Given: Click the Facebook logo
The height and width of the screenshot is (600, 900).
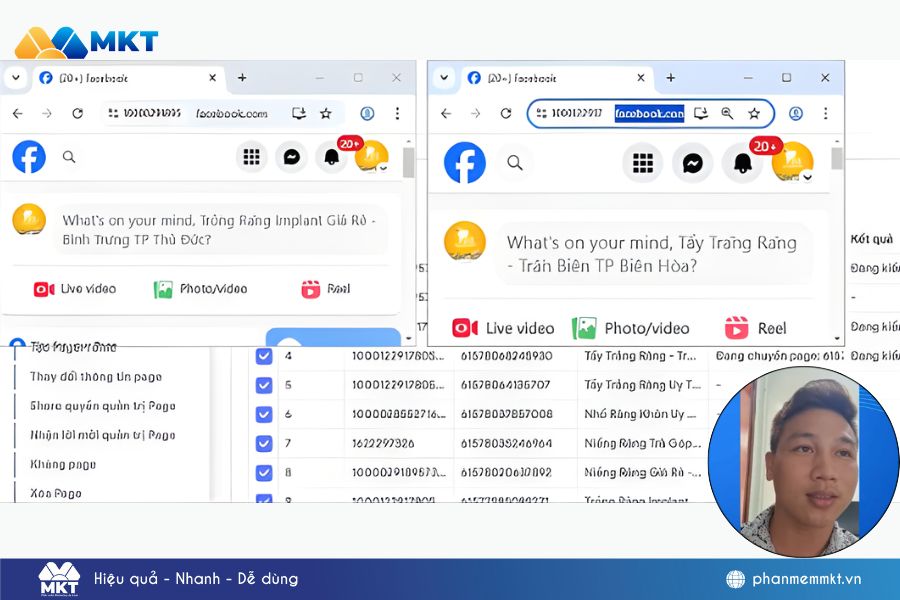Looking at the screenshot, I should (x=465, y=162).
